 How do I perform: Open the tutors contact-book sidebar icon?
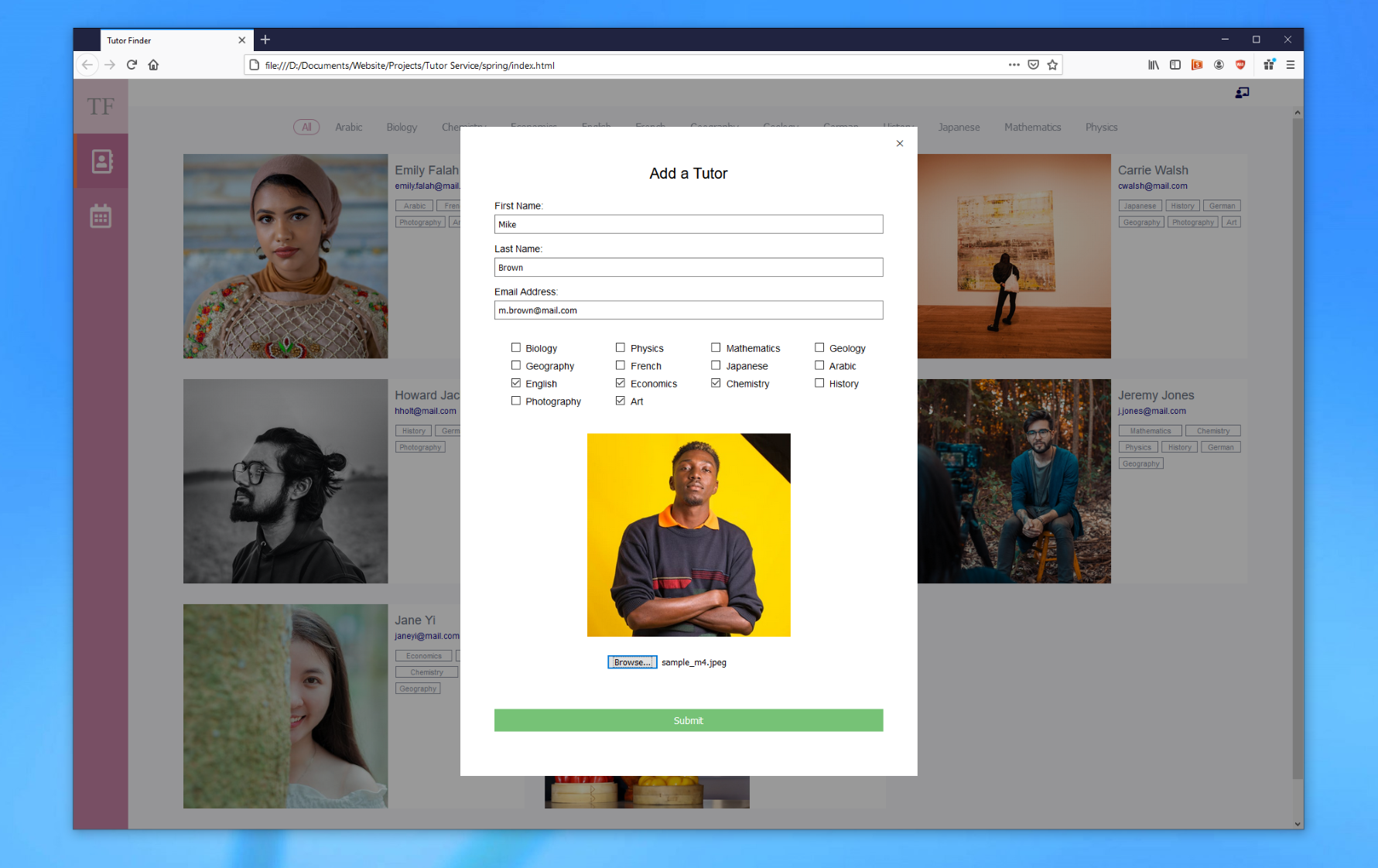coord(101,161)
